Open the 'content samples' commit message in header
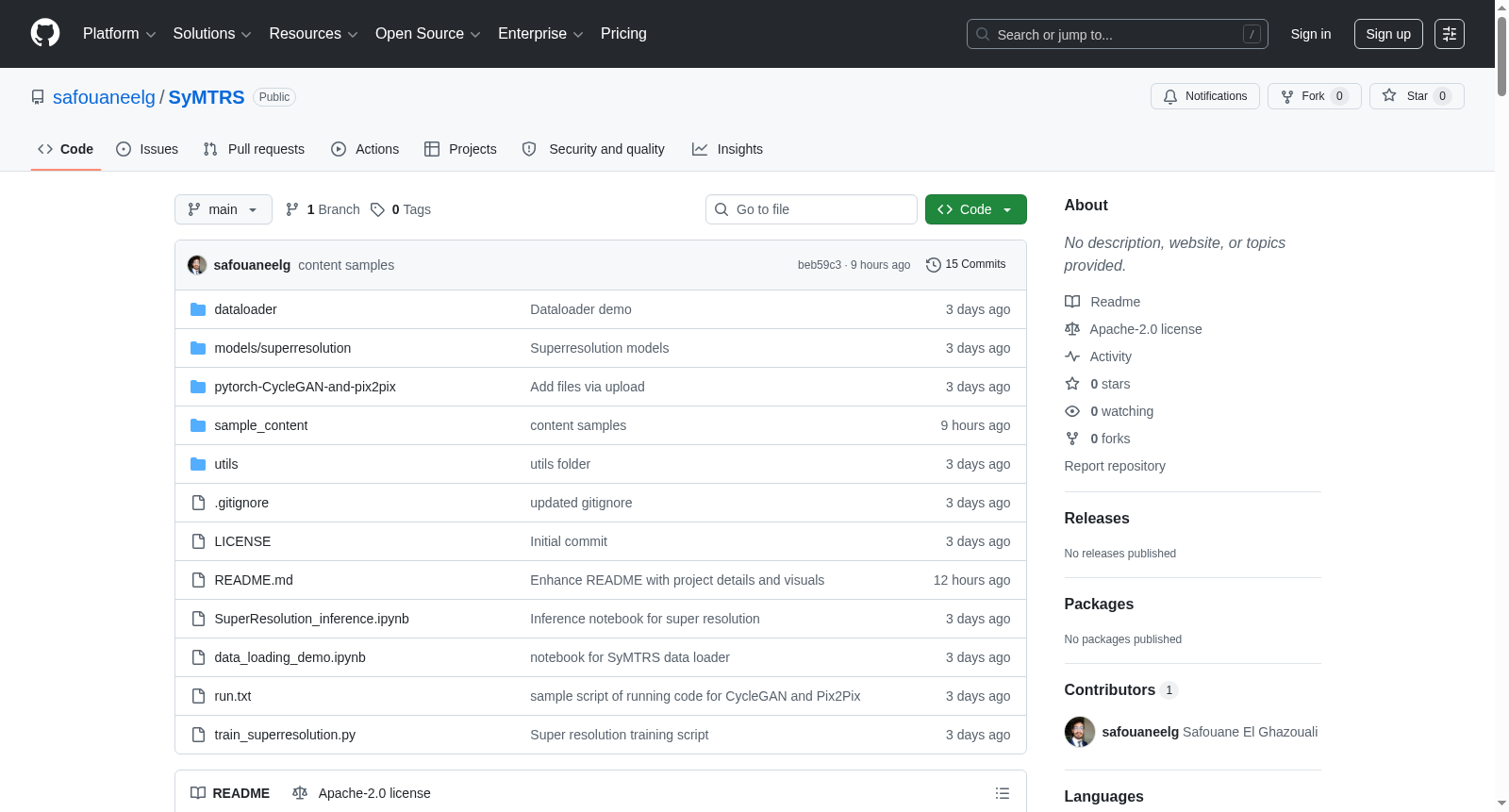The image size is (1509, 812). (346, 265)
